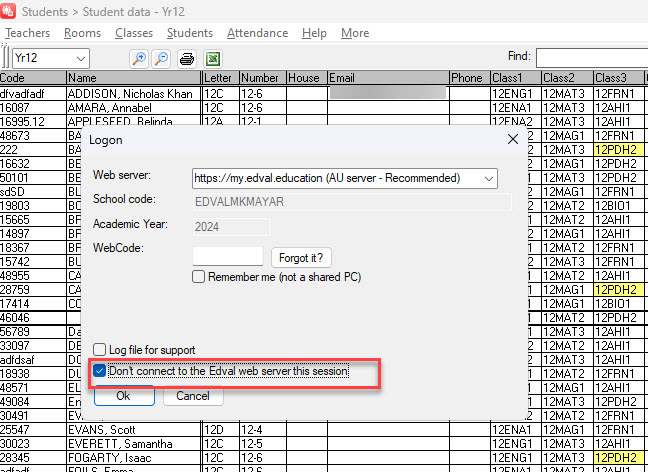This screenshot has width=648, height=472.
Task: Click 12BIO1 Class3 cell in row 19803
Action: coord(619,206)
